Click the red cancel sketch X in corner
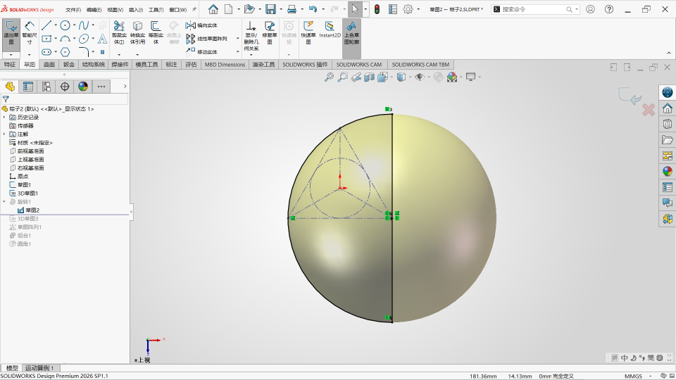 point(648,110)
